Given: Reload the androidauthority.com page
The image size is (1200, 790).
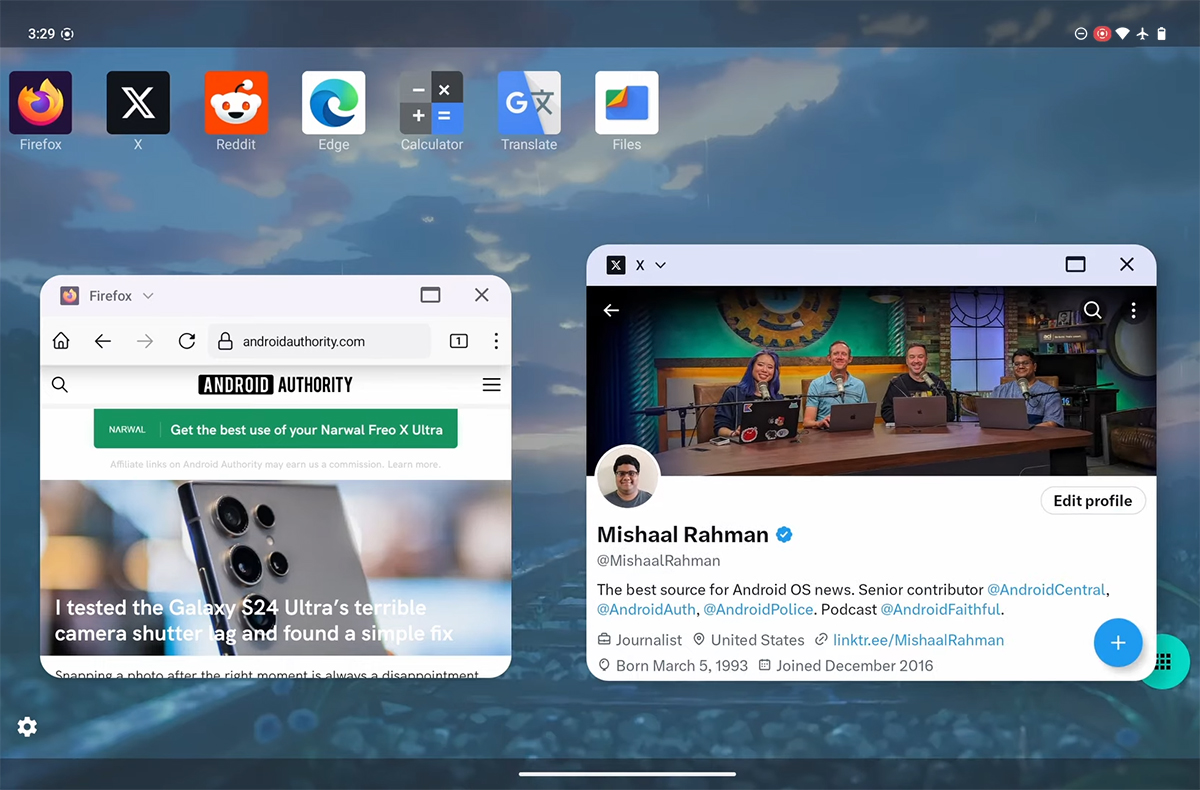Looking at the screenshot, I should 186,341.
